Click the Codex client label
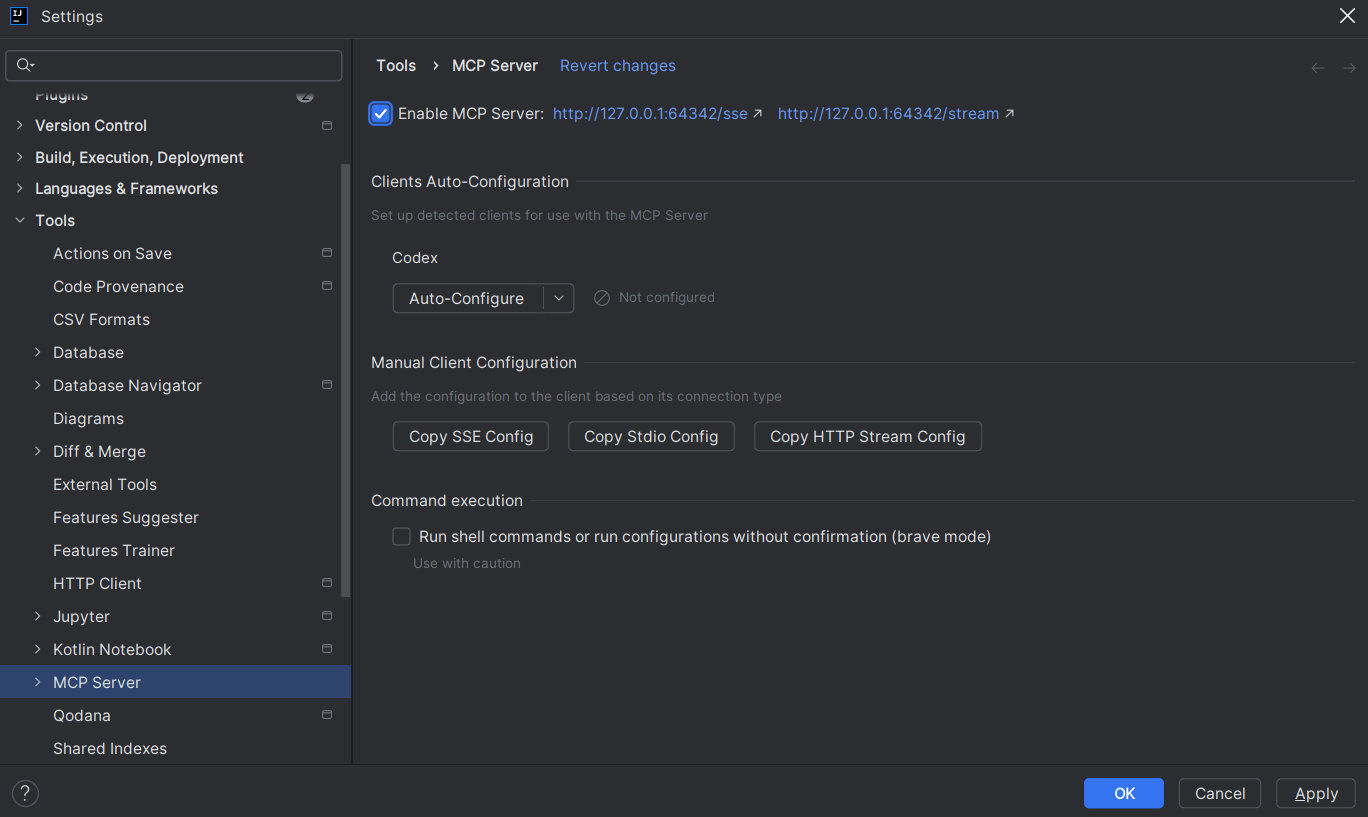Image resolution: width=1368 pixels, height=817 pixels. pos(415,258)
